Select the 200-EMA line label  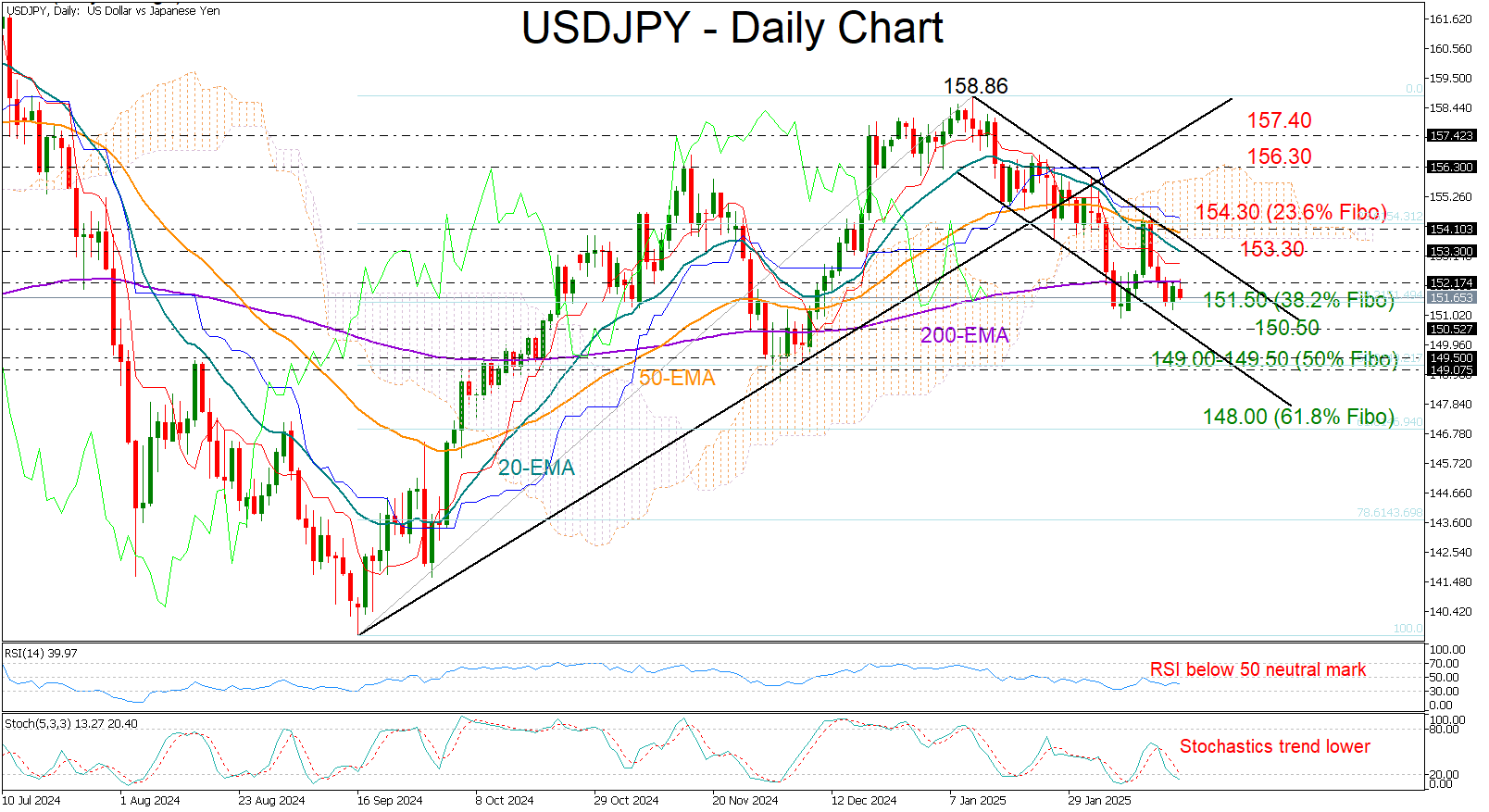click(x=964, y=335)
